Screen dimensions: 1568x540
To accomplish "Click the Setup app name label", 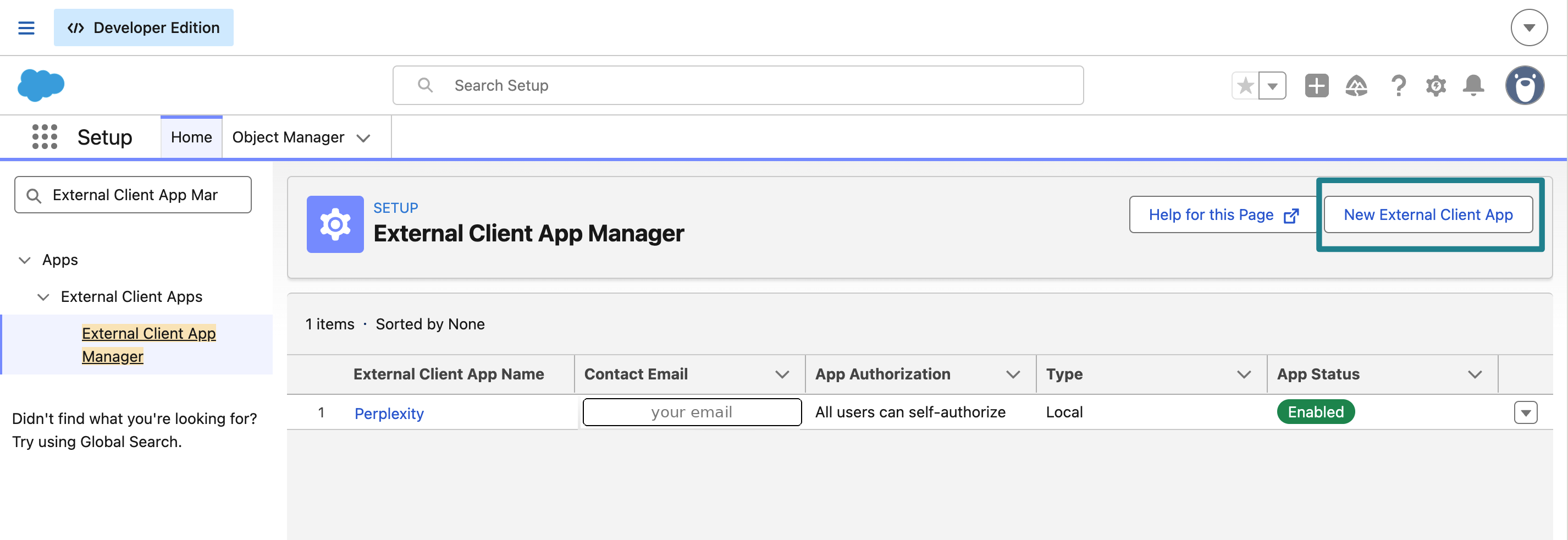I will 104,137.
